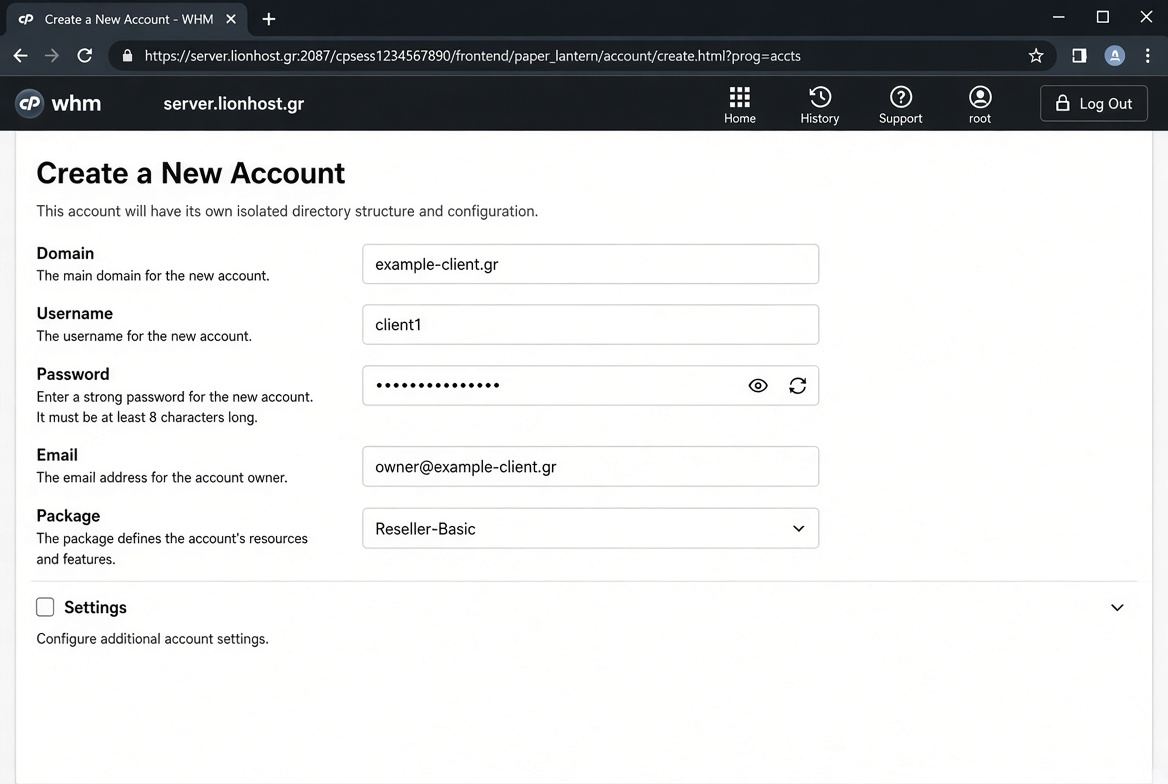
Task: Click the Username field label
Action: point(74,313)
